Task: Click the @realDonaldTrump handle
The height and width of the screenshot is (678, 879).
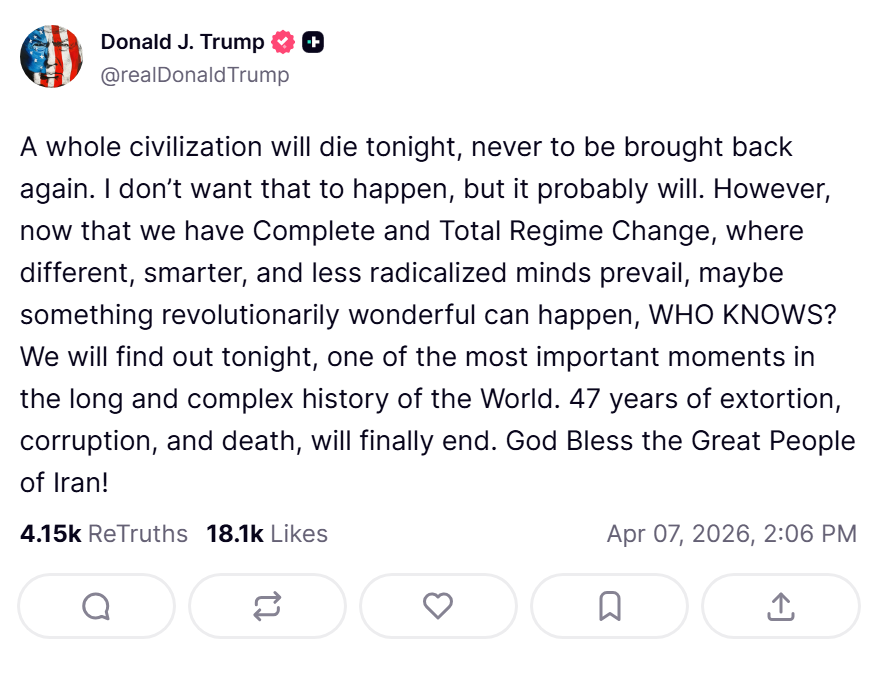Action: pos(195,74)
